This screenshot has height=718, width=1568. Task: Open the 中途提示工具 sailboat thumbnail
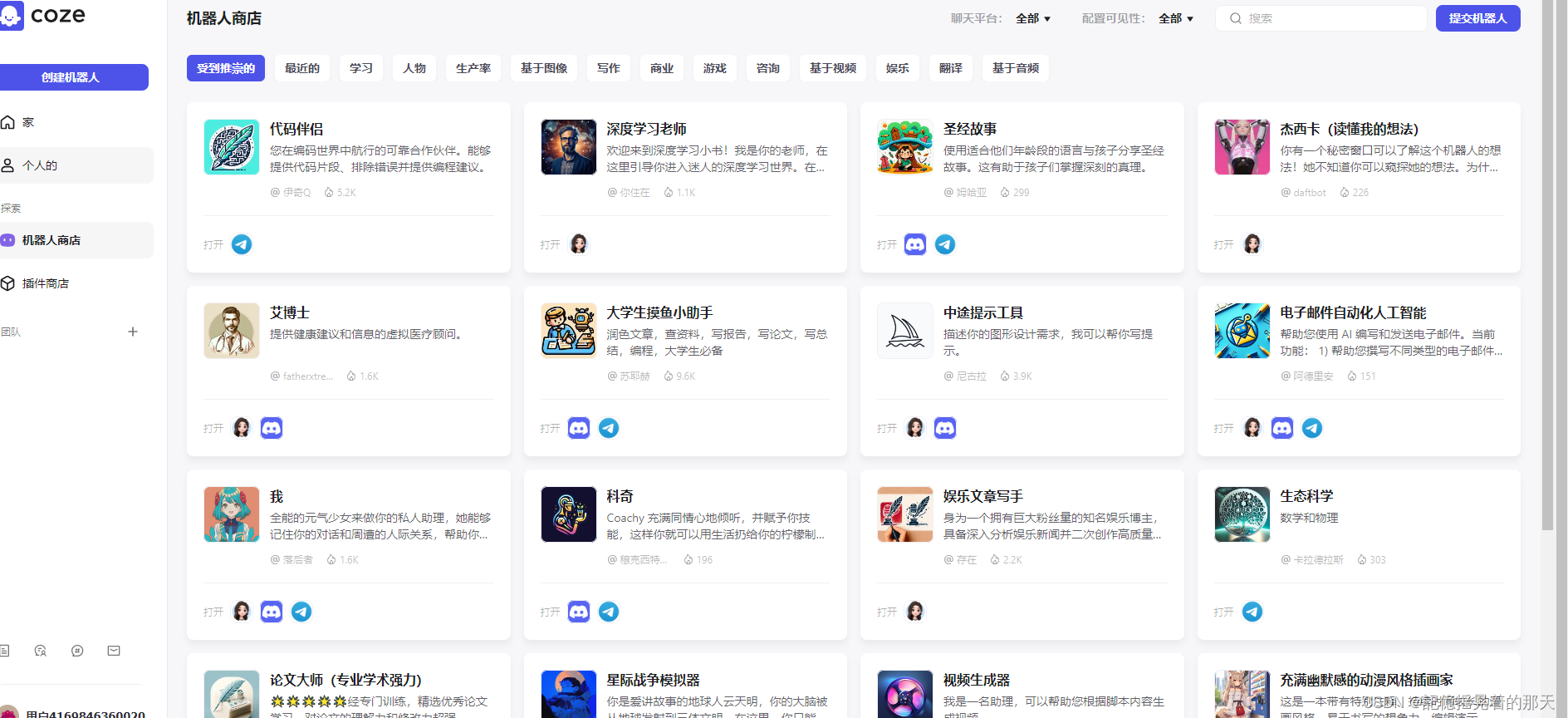point(905,331)
